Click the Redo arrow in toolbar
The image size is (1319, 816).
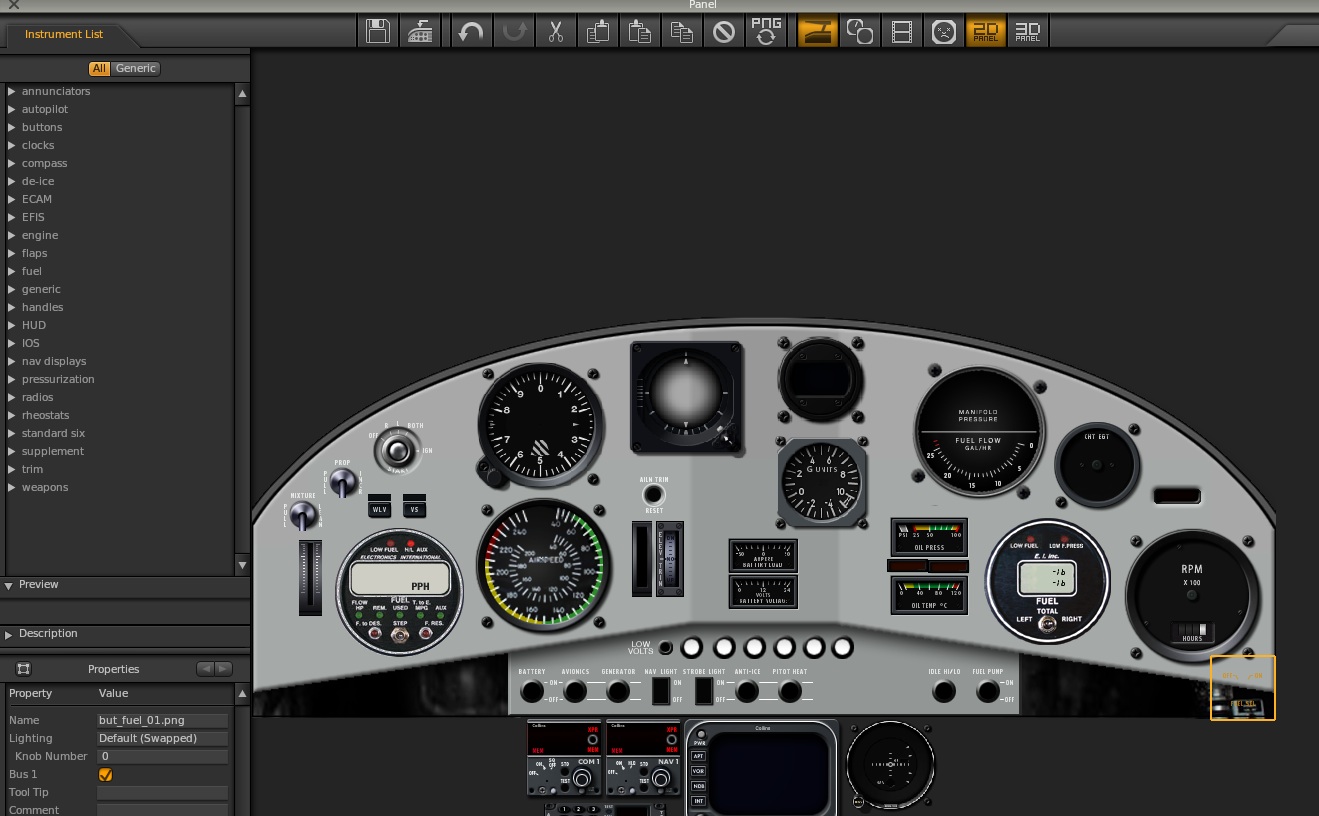tap(515, 32)
